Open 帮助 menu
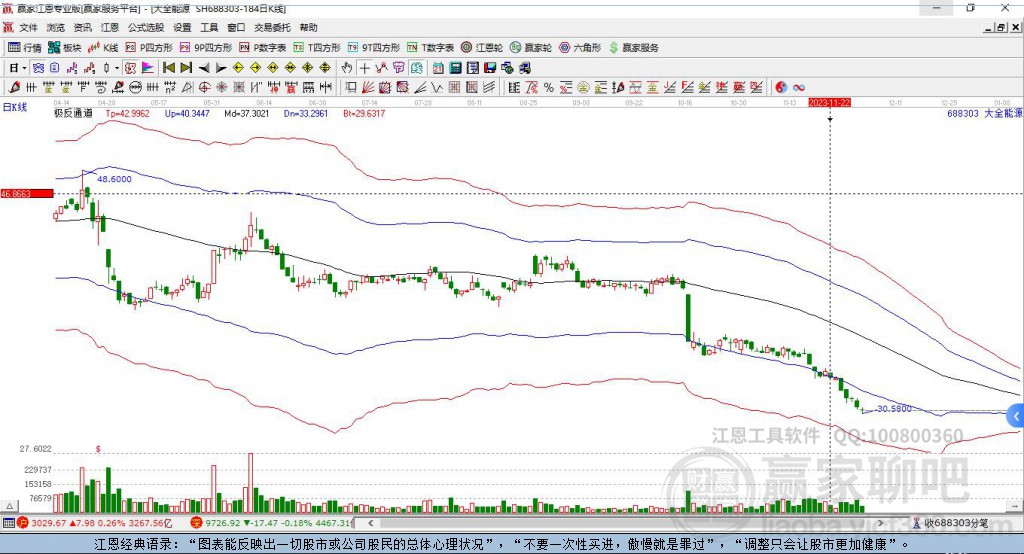This screenshot has width=1024, height=554. [308, 27]
